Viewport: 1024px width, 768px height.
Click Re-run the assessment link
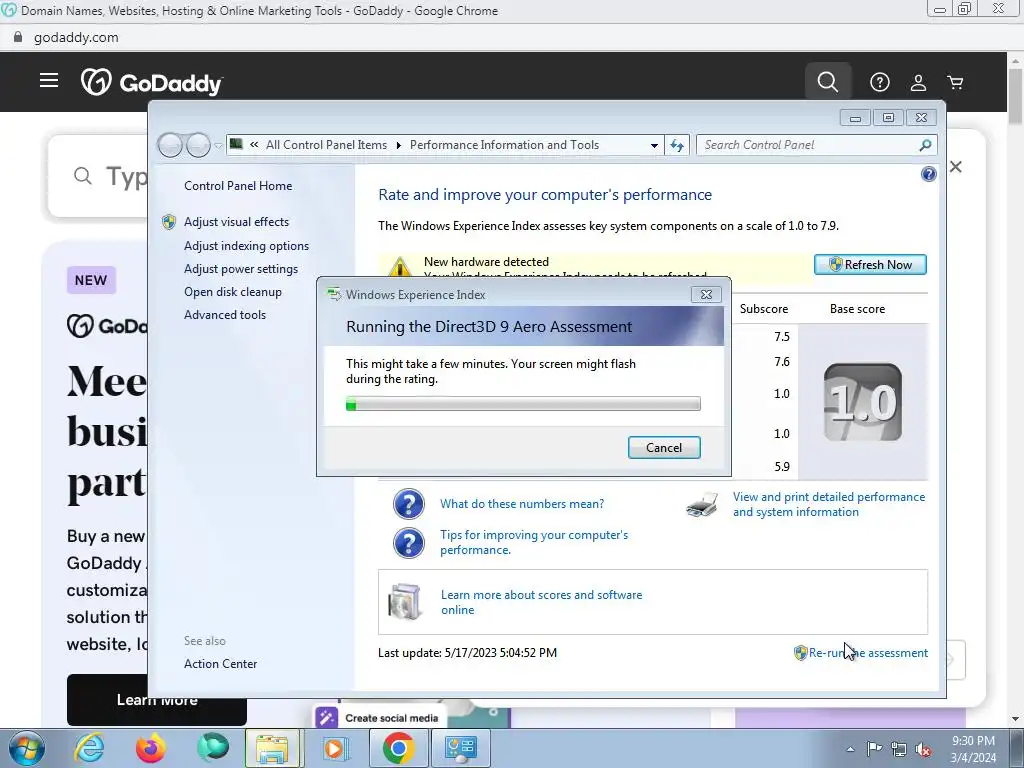pyautogui.click(x=868, y=652)
